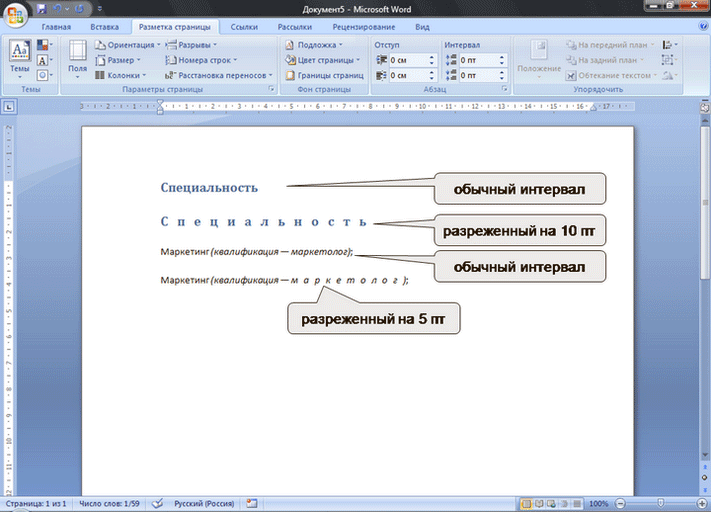
Task: Go to the Рецензирование tab
Action: pos(364,27)
